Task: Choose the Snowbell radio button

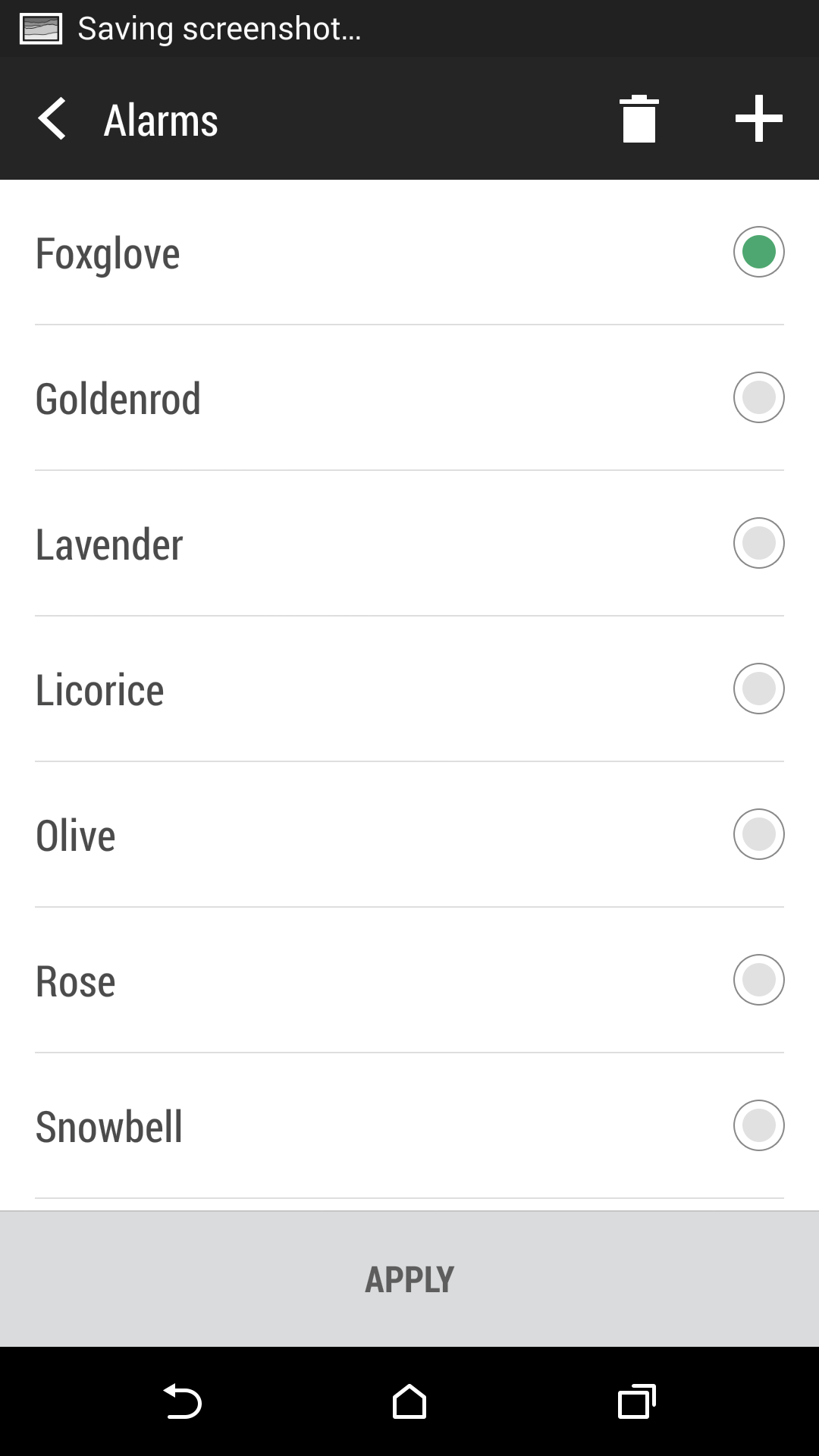Action: click(758, 1125)
